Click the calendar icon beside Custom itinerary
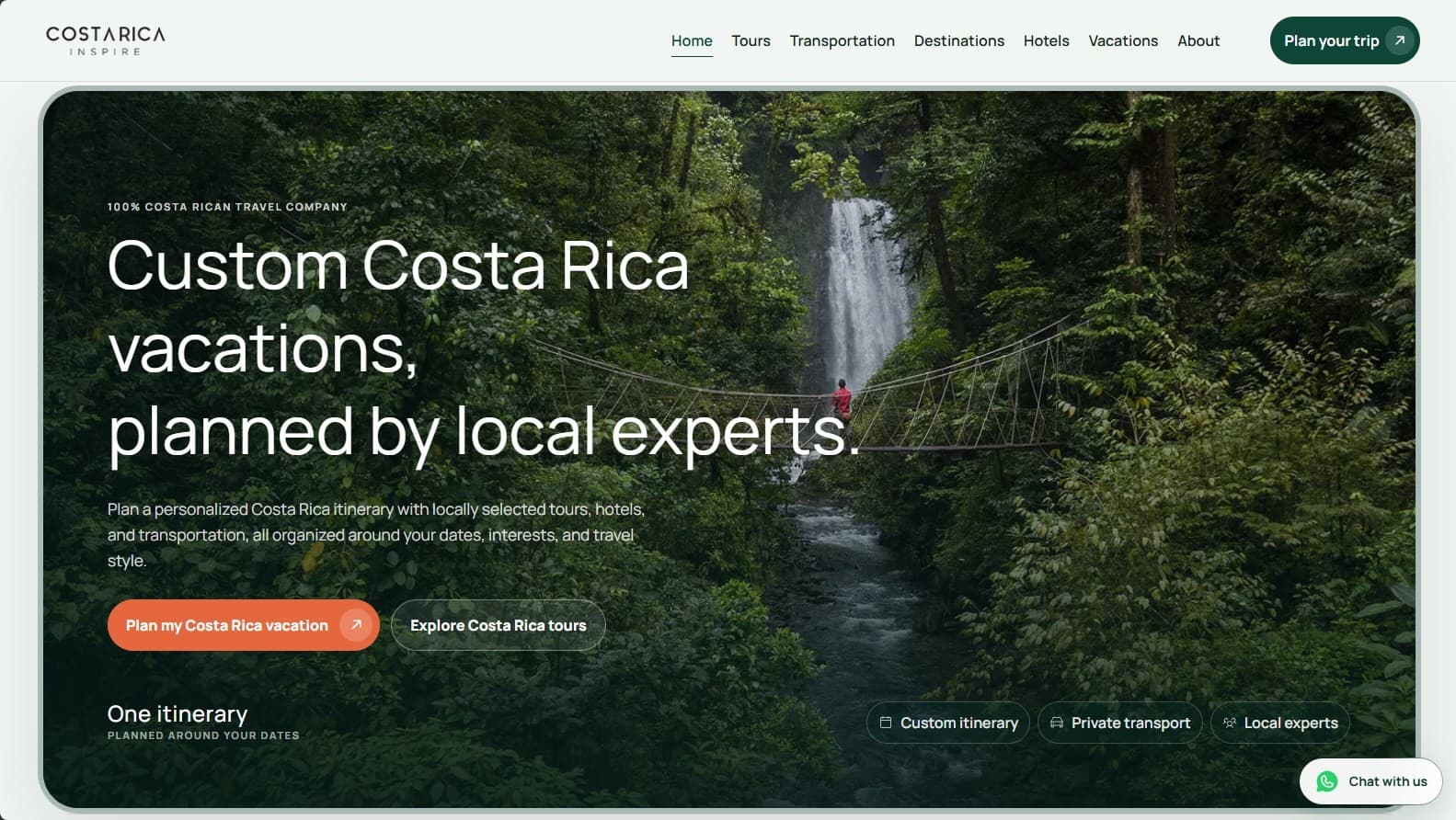This screenshot has height=820, width=1456. 886,723
